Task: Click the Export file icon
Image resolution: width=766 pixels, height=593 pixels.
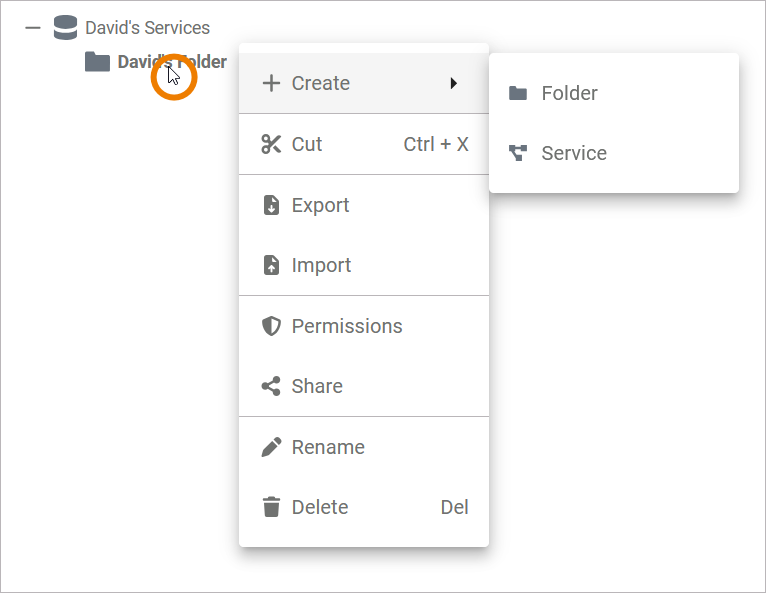Action: [271, 205]
